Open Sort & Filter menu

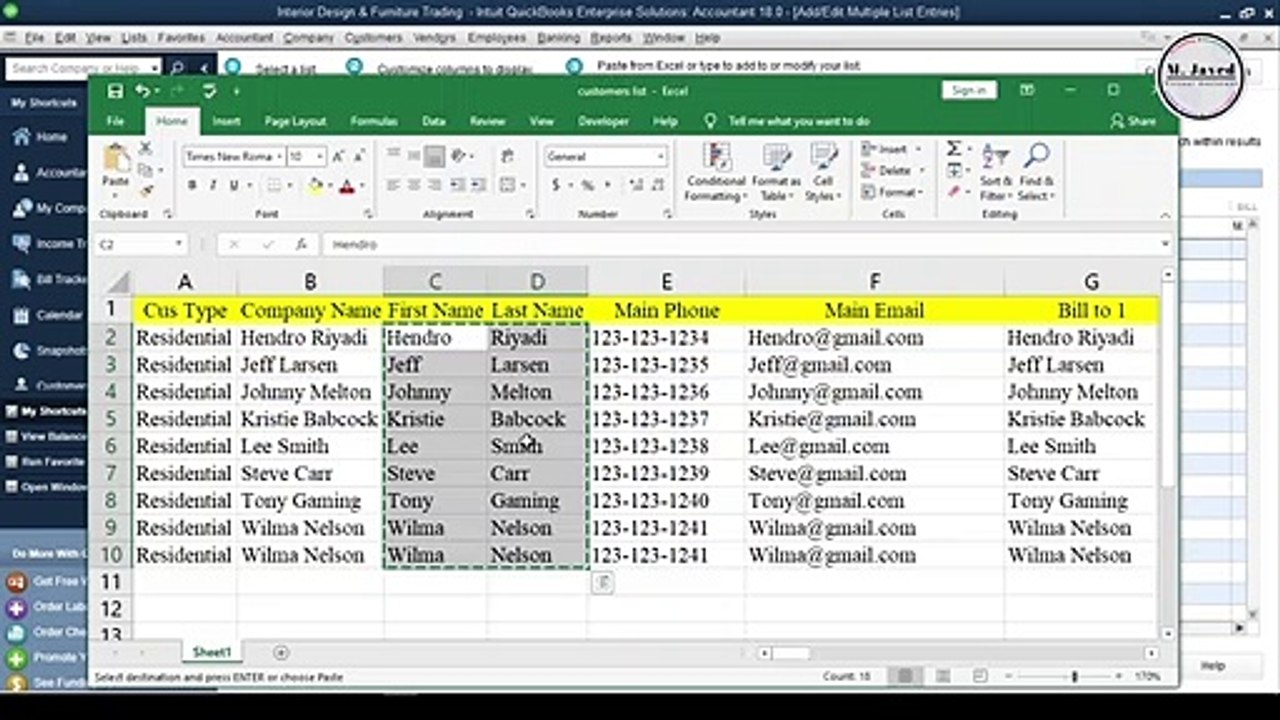pos(996,171)
